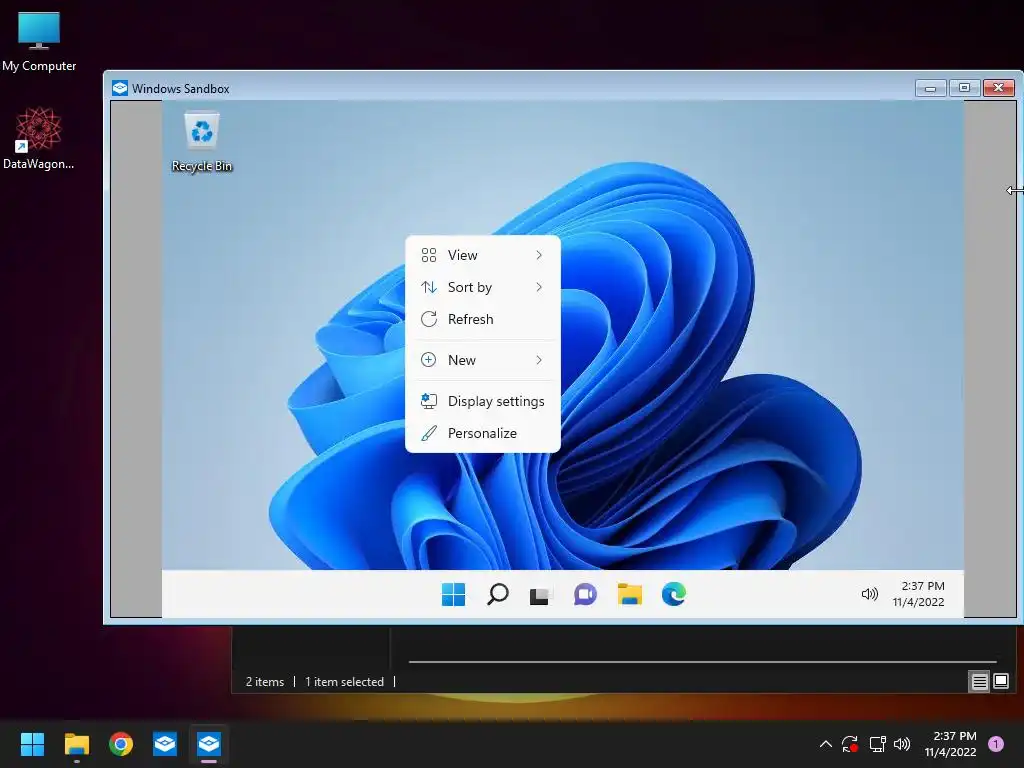Image resolution: width=1024 pixels, height=768 pixels.
Task: Select Sort by in the context menu
Action: coord(483,287)
